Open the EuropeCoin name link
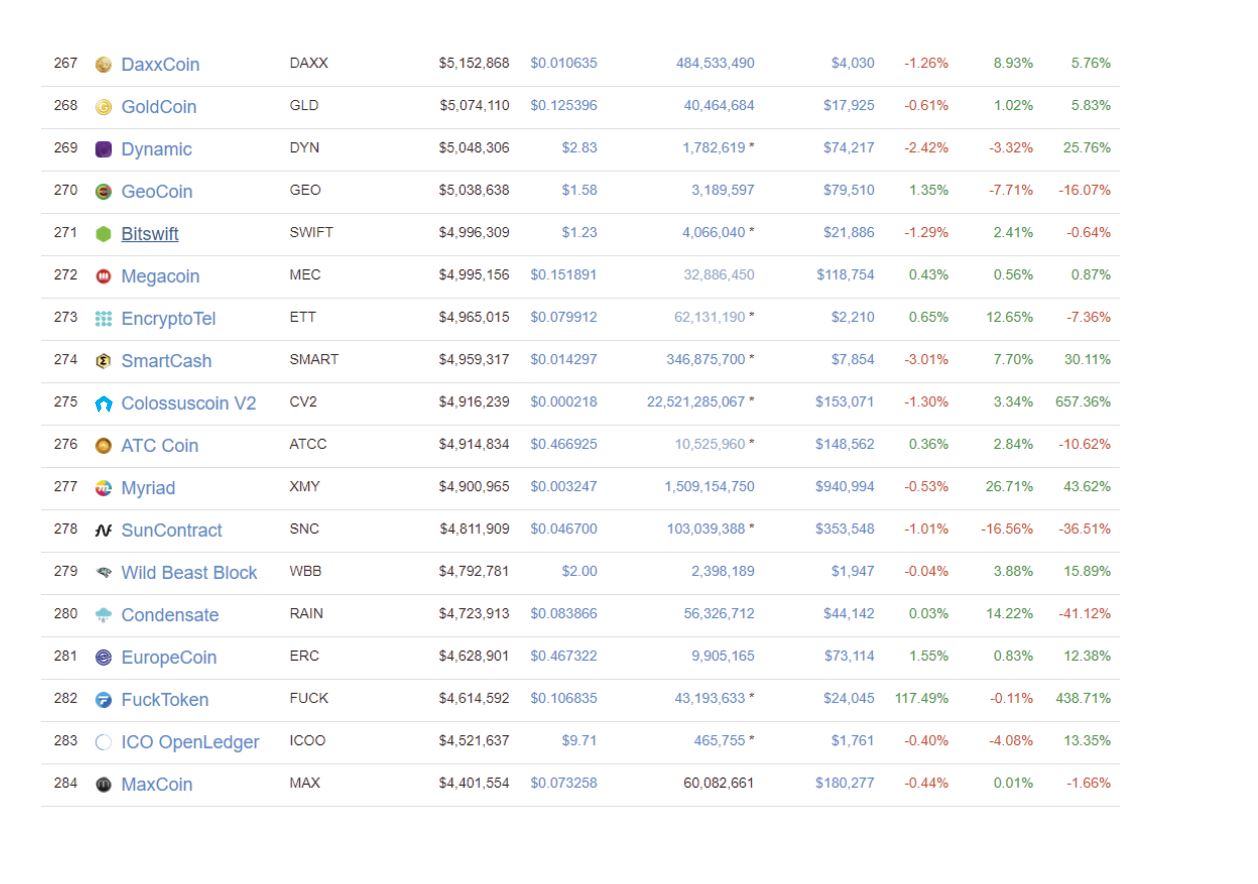1258x884 pixels. (x=169, y=657)
